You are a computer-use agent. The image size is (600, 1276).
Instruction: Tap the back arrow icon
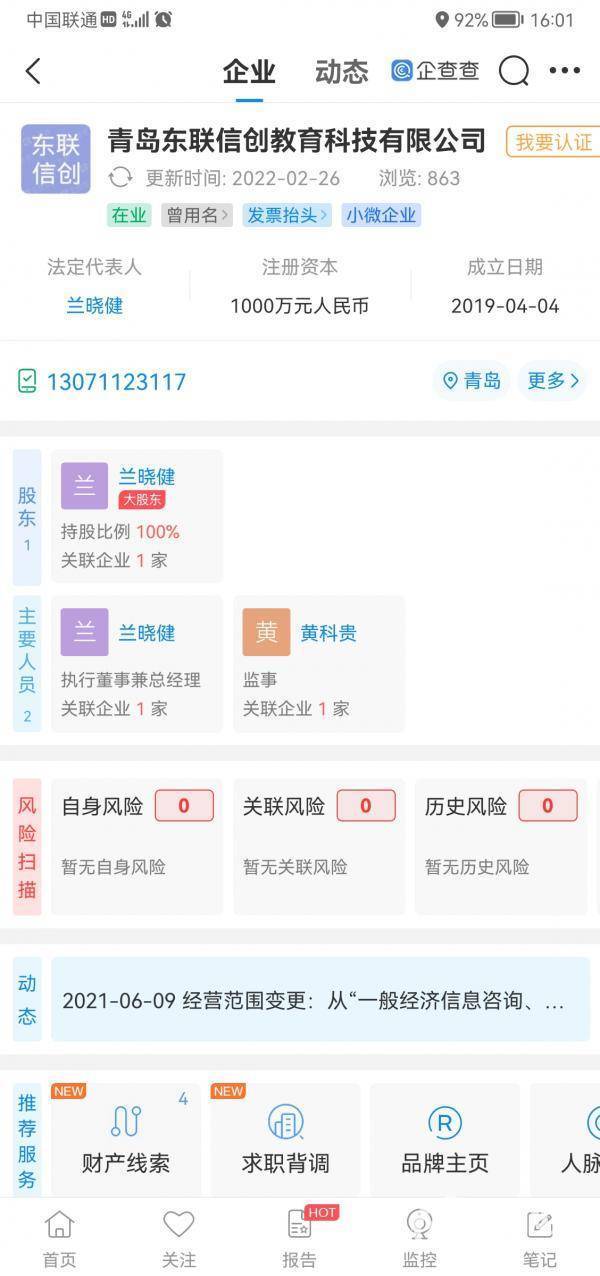(33, 71)
